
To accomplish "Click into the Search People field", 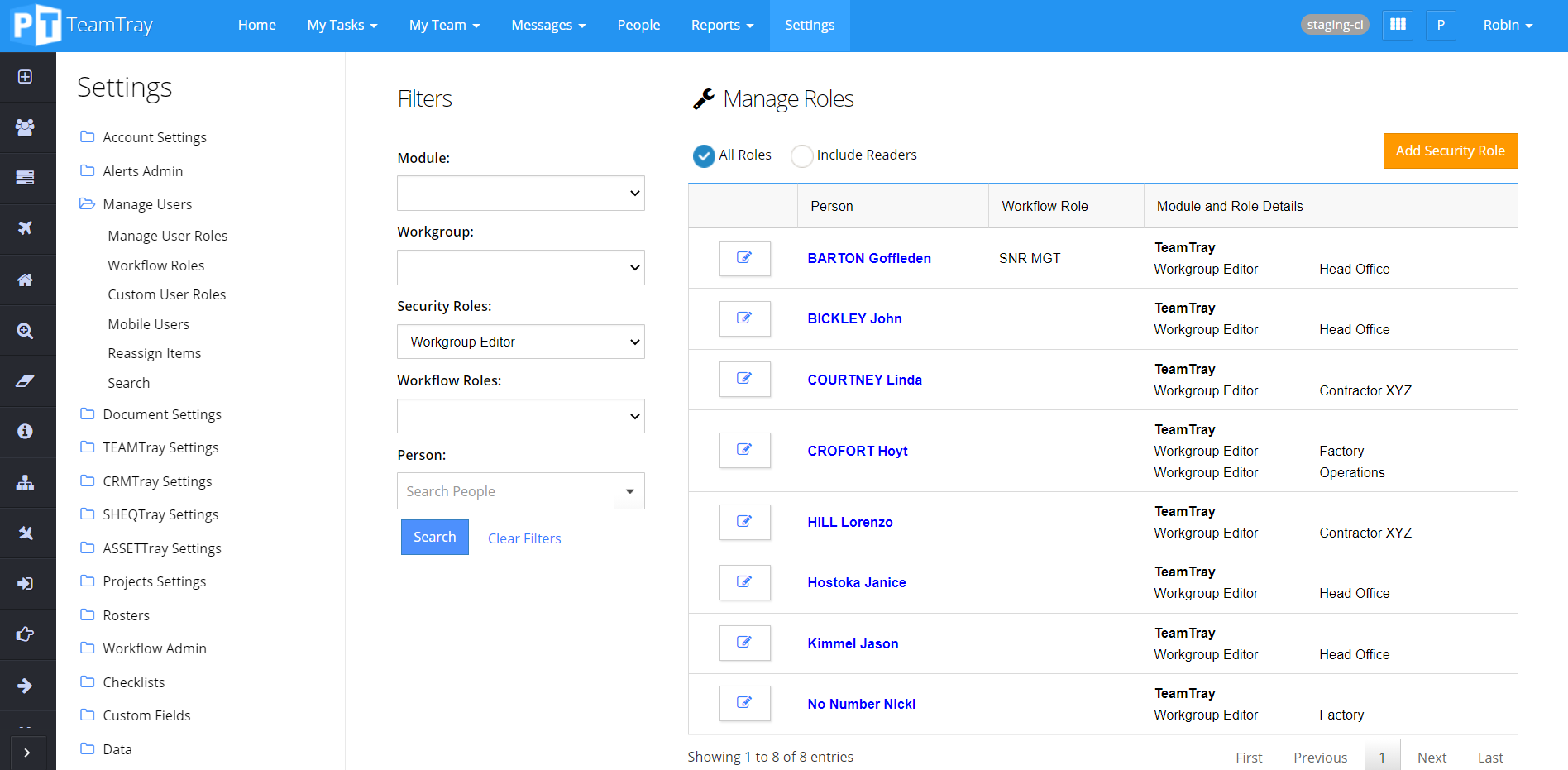I will (505, 491).
